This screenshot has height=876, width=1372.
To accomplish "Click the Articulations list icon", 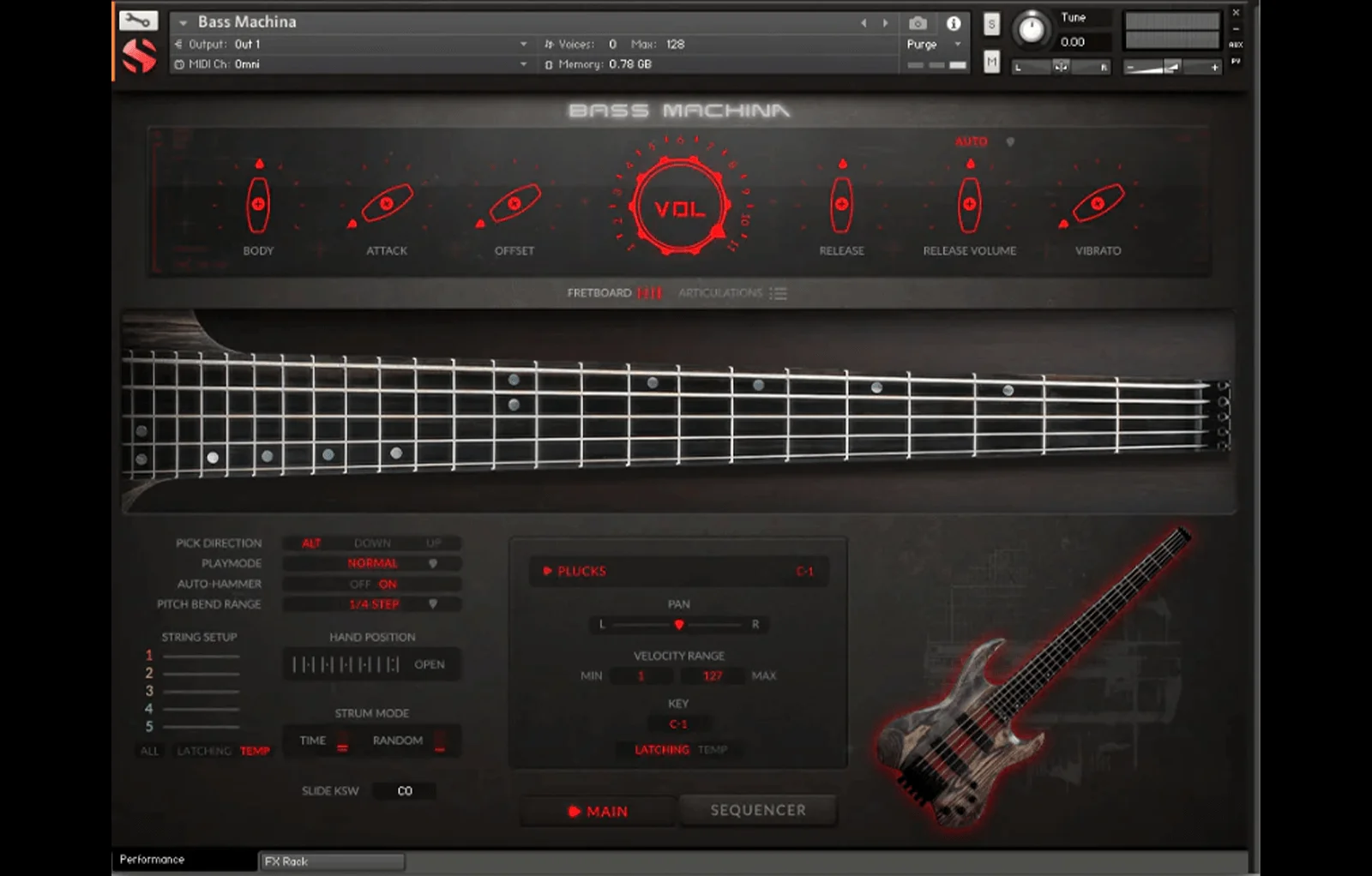I will point(779,292).
